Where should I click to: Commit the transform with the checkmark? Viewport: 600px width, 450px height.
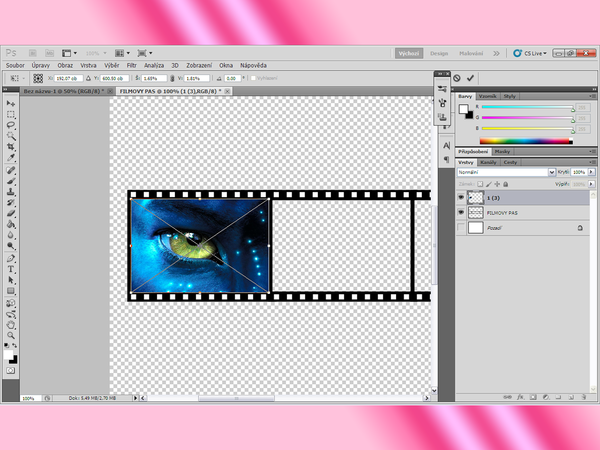[x=470, y=77]
